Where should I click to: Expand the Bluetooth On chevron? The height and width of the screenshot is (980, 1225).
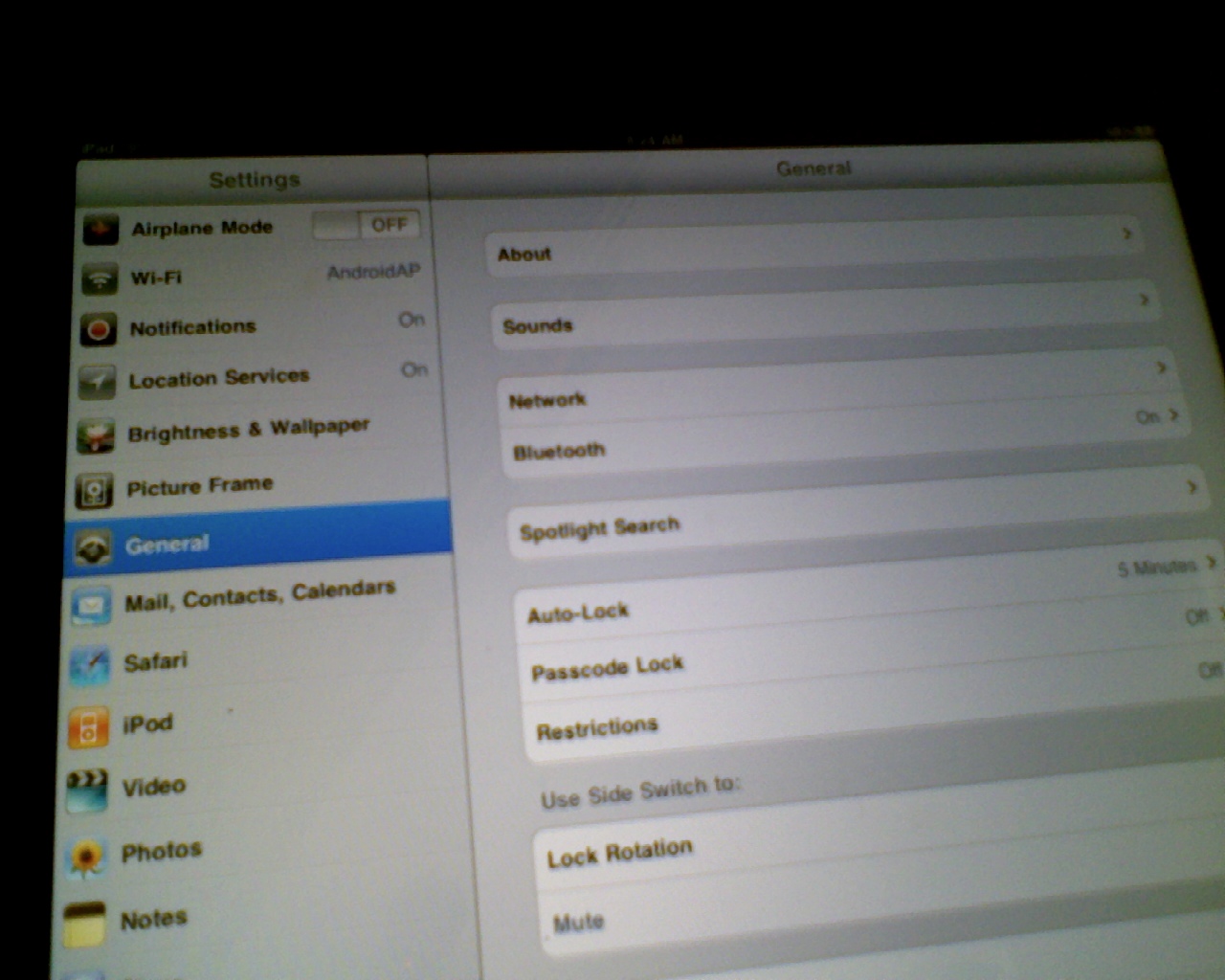1174,415
